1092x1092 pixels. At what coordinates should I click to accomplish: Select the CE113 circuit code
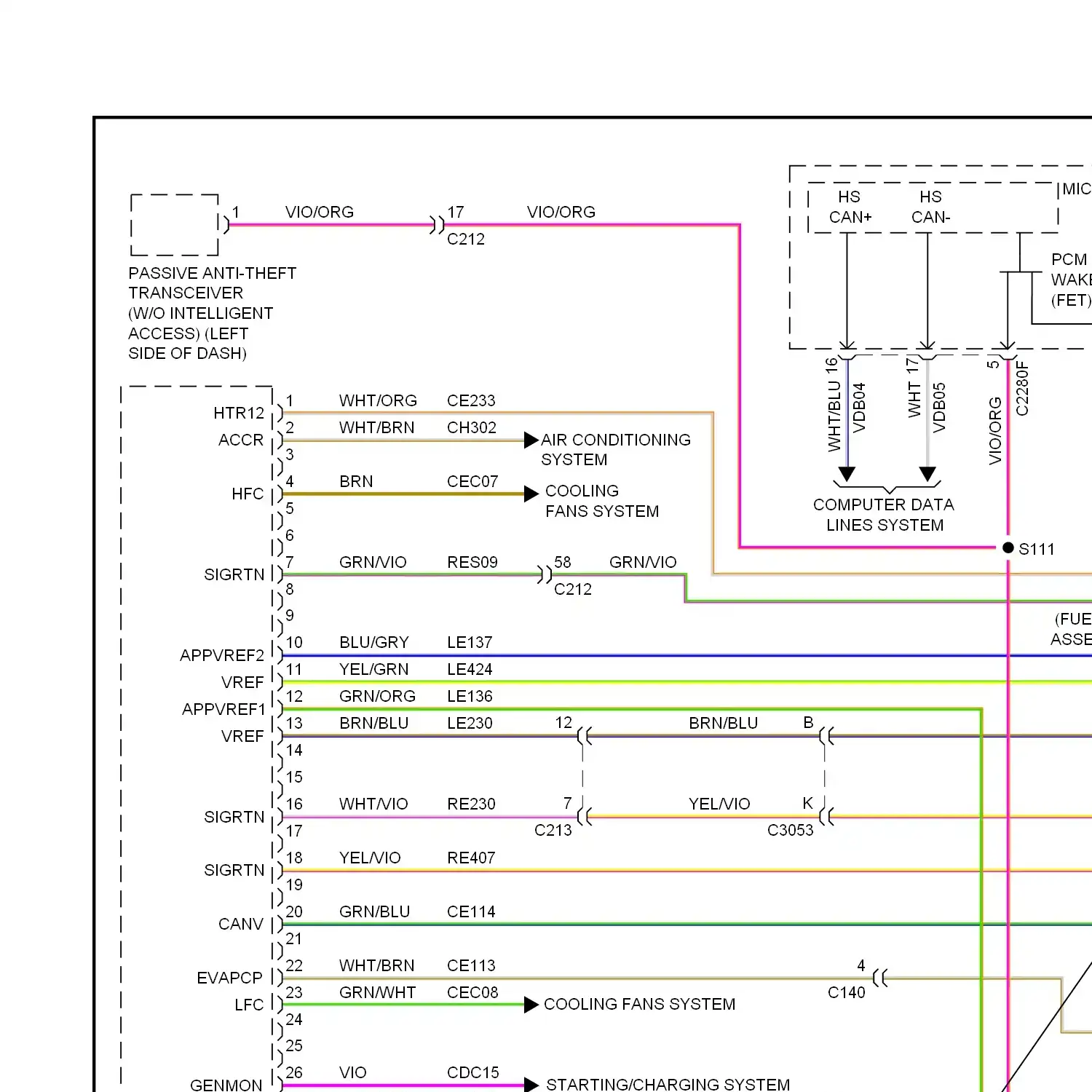[x=471, y=966]
